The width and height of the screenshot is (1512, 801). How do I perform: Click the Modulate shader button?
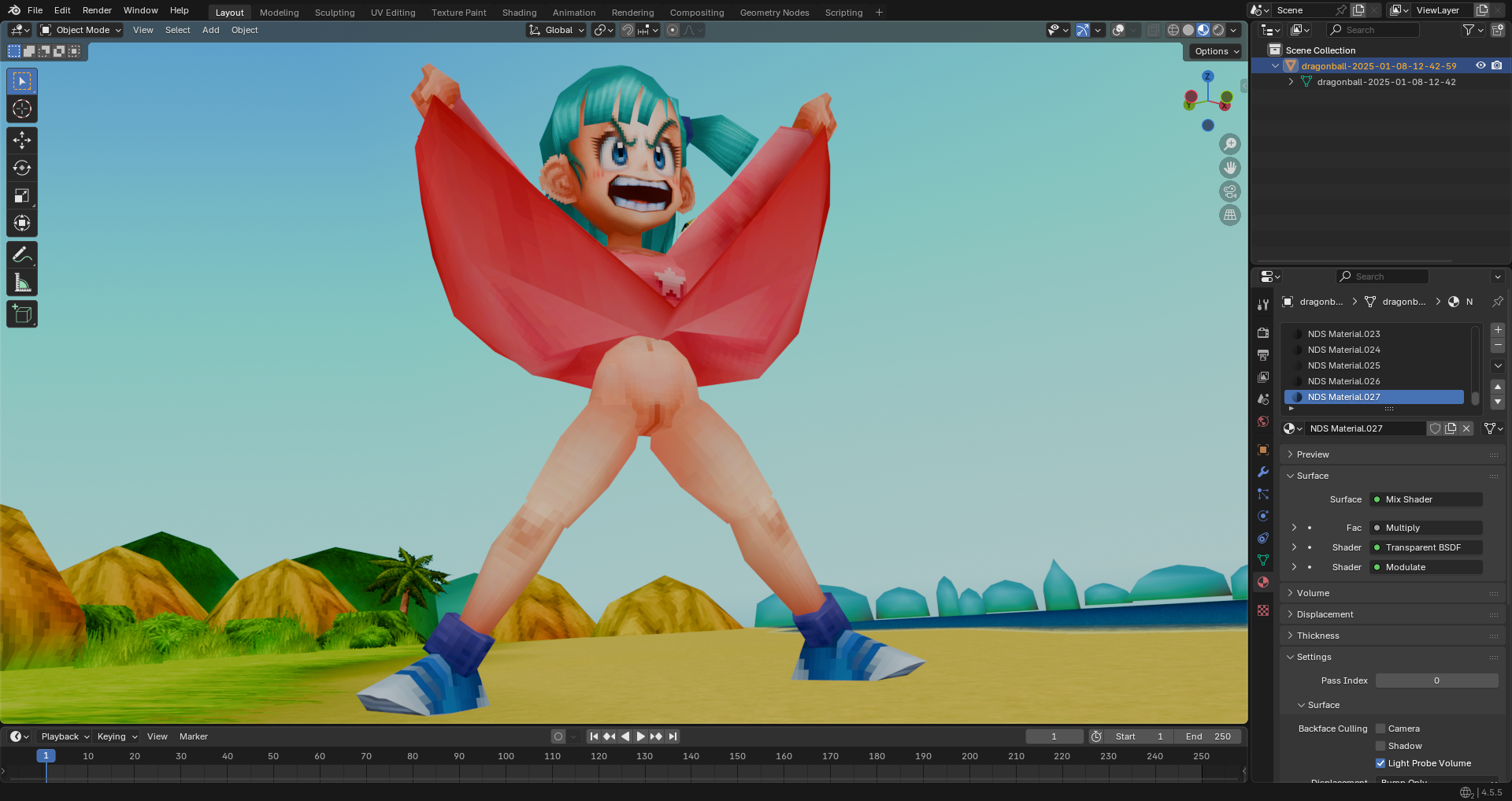click(x=1426, y=567)
